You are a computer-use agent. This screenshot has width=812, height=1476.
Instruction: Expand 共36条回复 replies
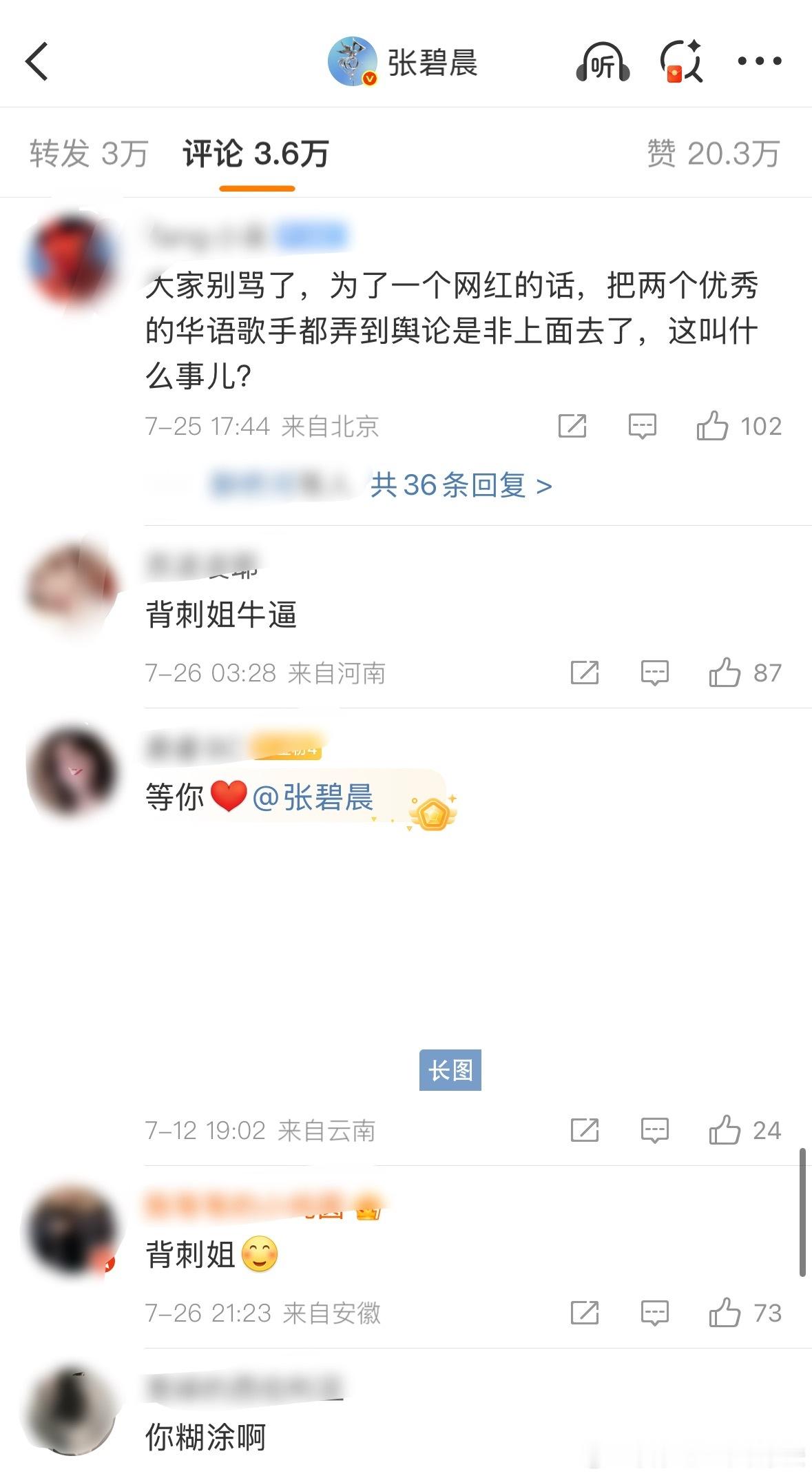(x=461, y=485)
